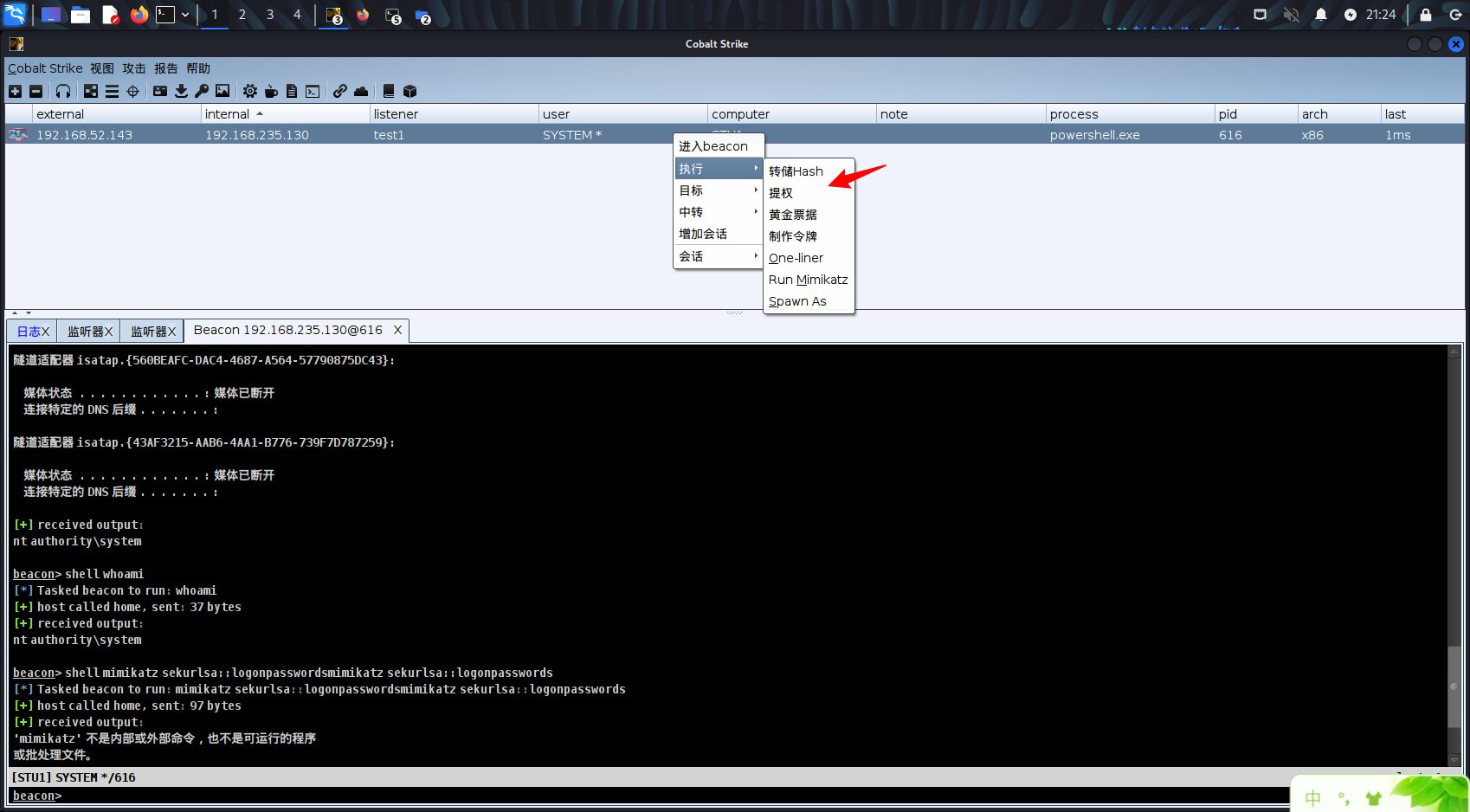Toggle the muted volume icon
This screenshot has height=812, width=1470.
1291,15
